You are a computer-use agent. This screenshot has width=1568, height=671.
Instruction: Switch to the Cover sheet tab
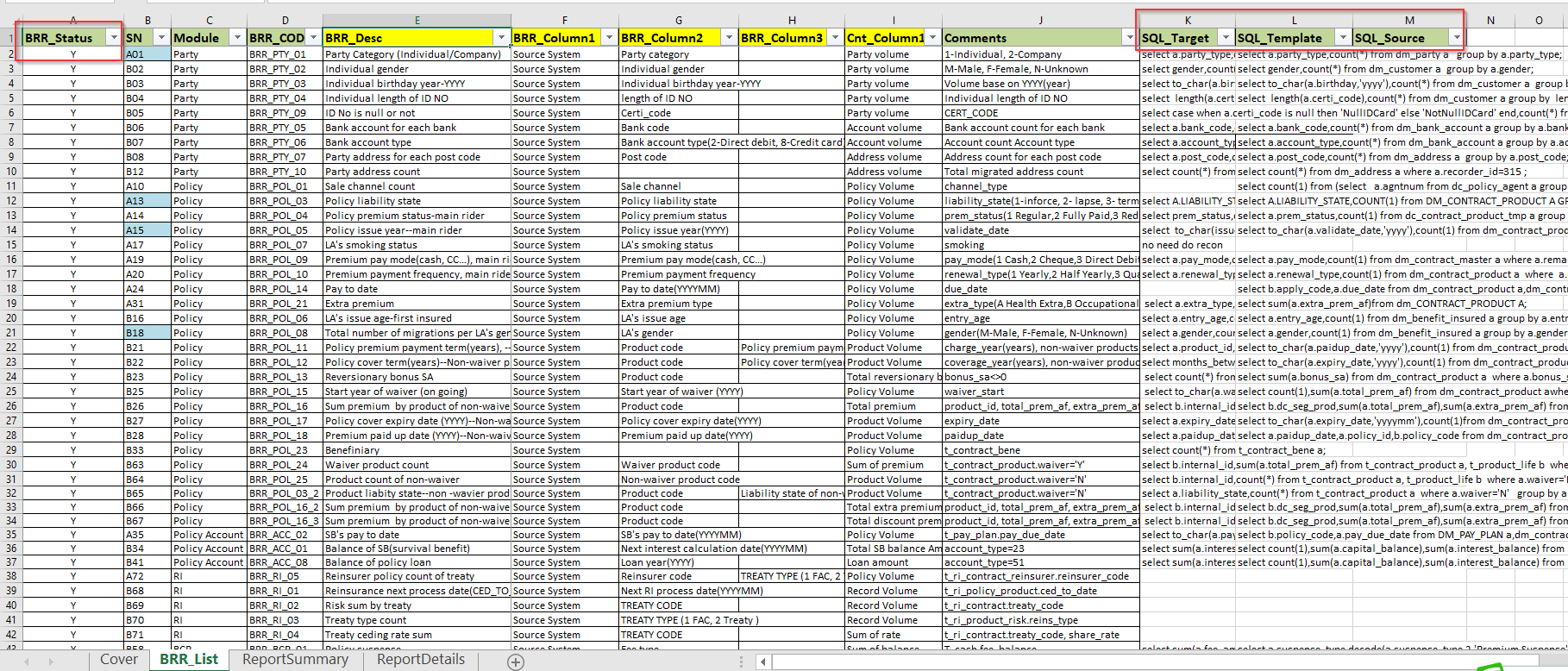[x=119, y=660]
